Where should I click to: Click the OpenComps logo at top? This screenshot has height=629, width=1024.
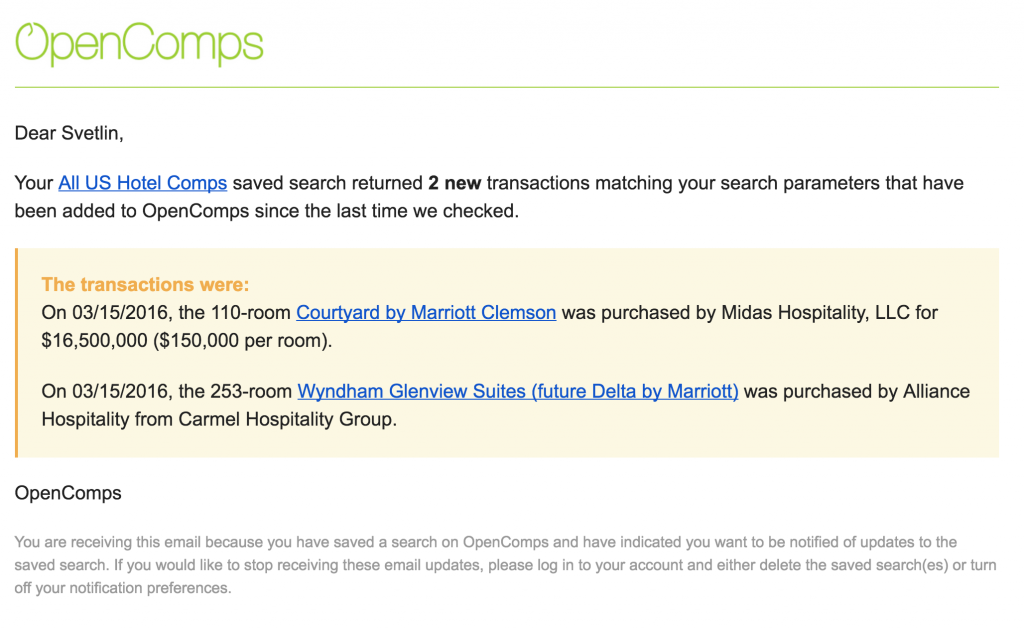[x=139, y=44]
